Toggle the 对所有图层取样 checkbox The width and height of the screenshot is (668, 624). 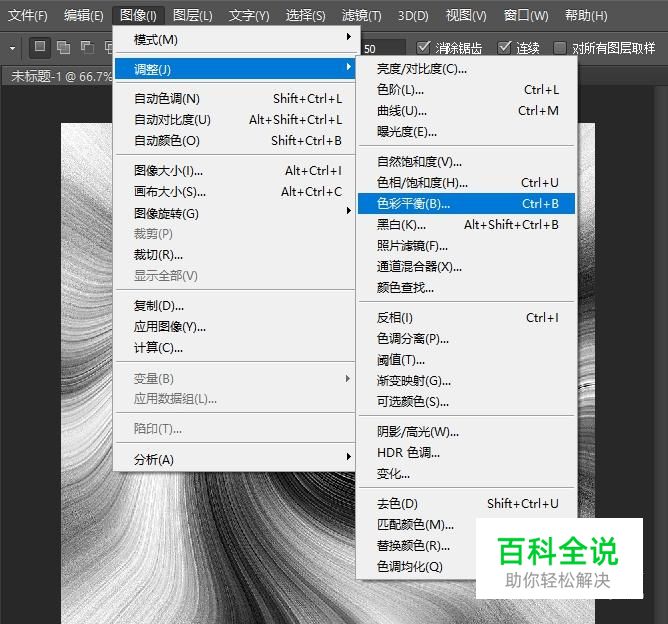pos(560,48)
